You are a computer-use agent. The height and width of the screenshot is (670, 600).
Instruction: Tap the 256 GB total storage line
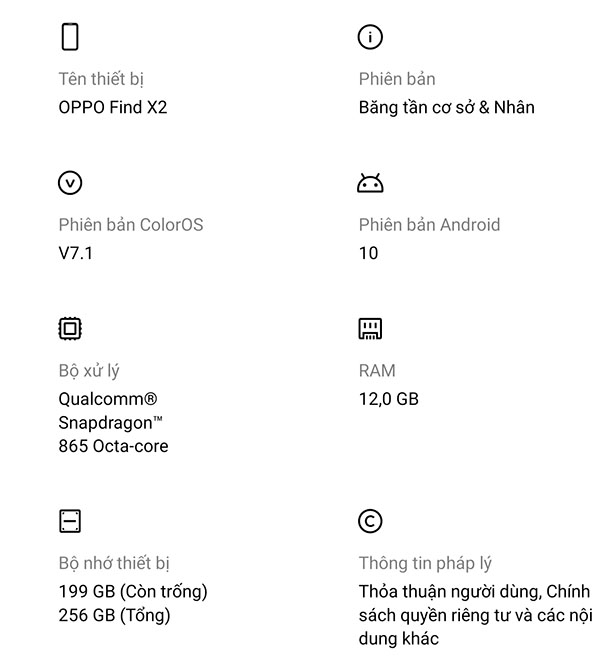114,615
